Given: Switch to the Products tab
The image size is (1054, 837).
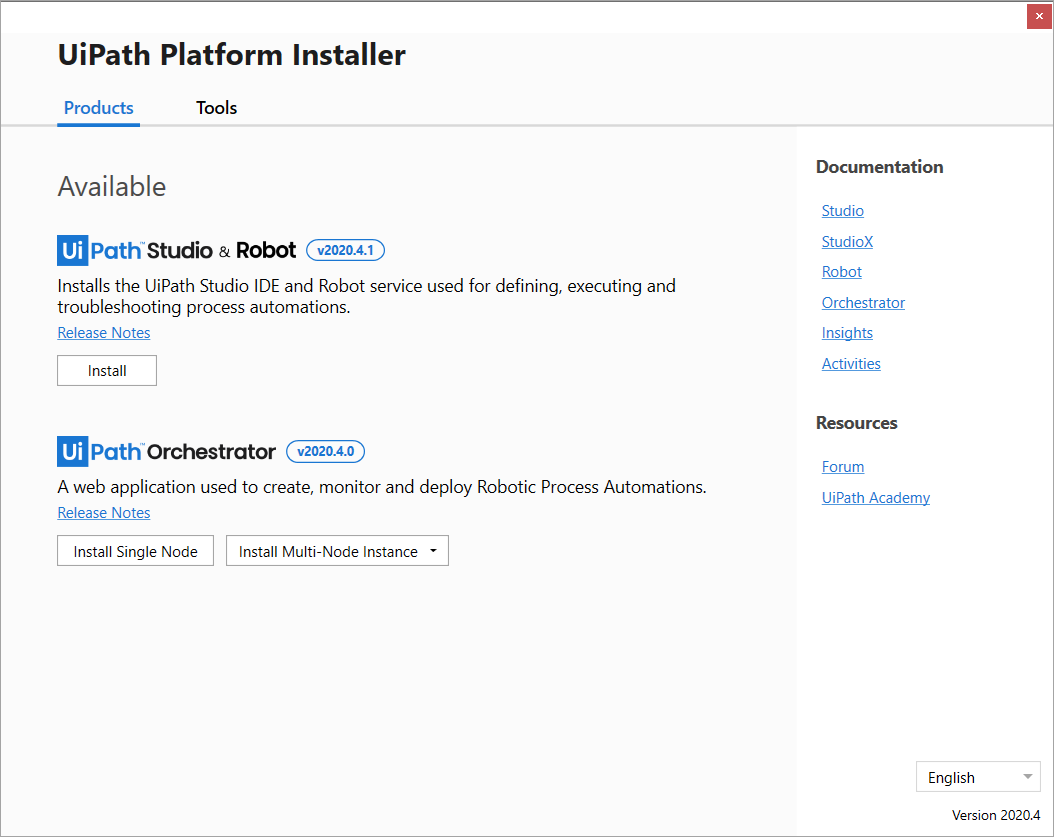Looking at the screenshot, I should coord(98,108).
